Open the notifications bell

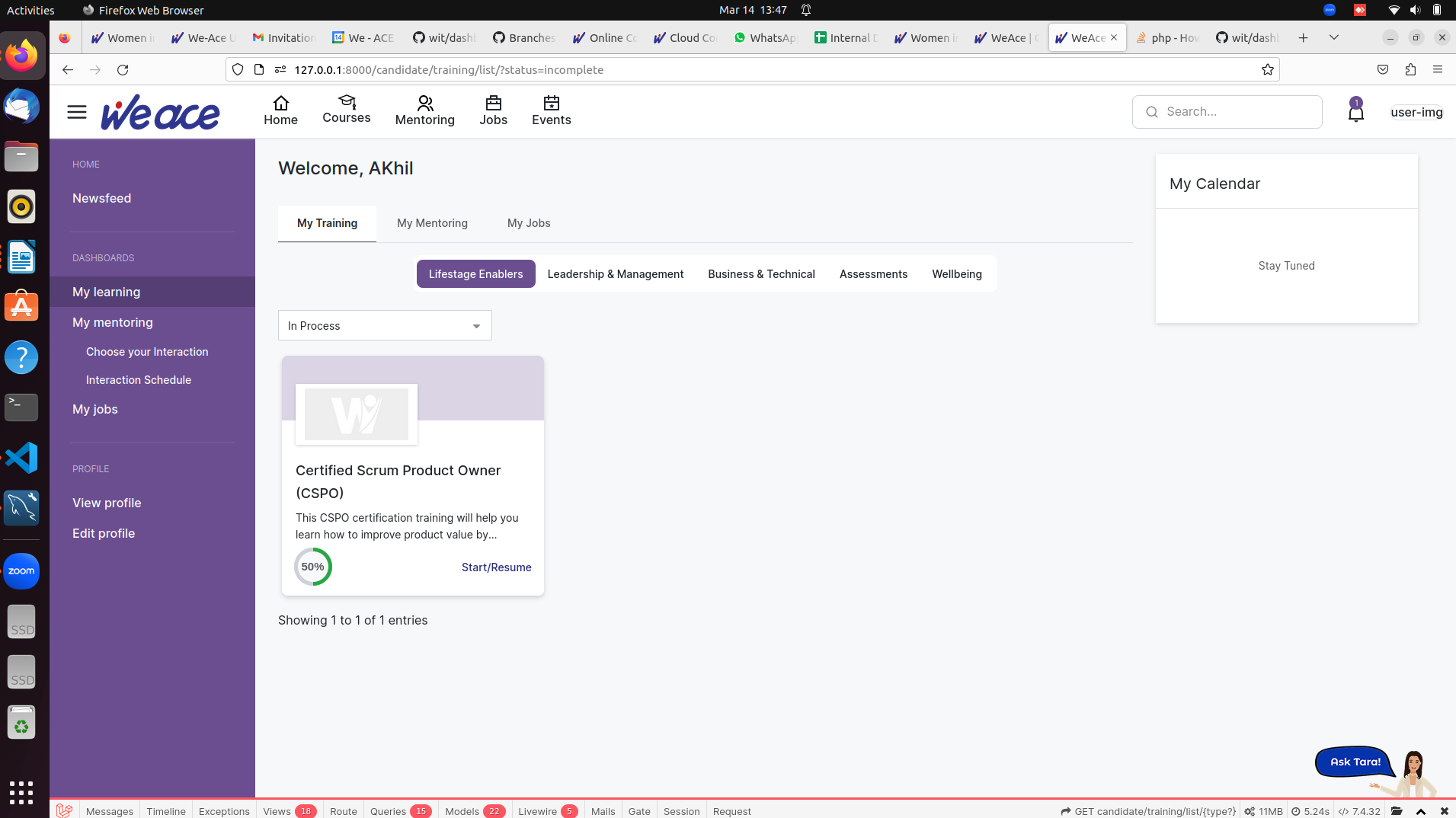pos(1355,113)
